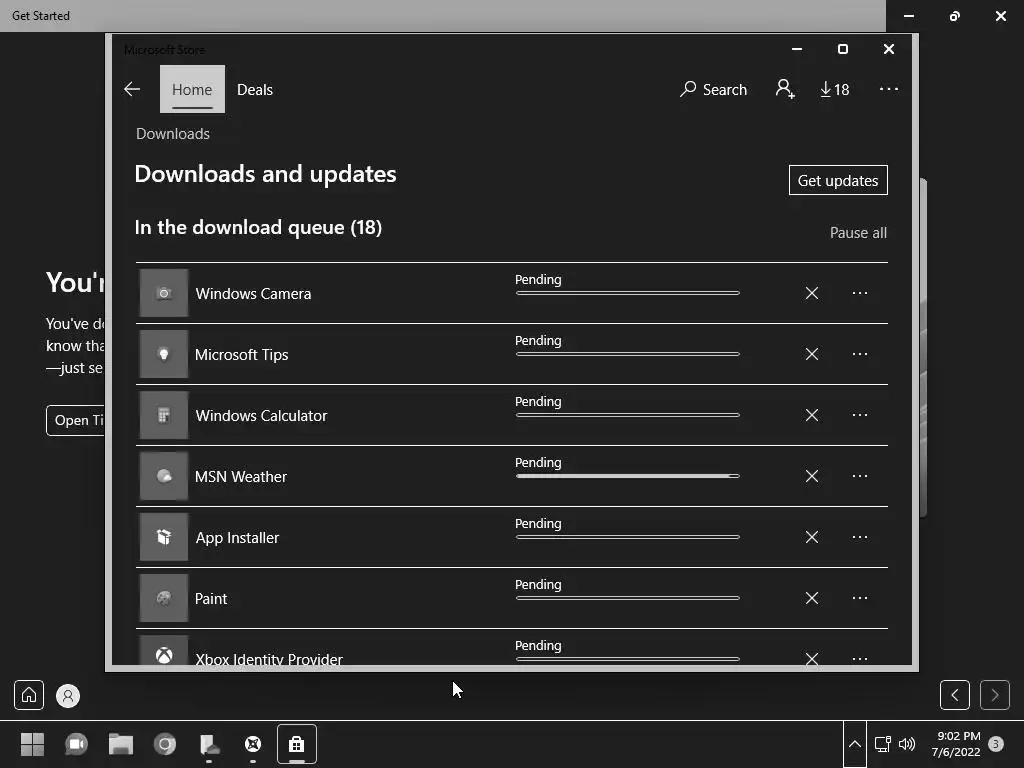Go to previous page in Get Started
The width and height of the screenshot is (1024, 768).
[955, 695]
